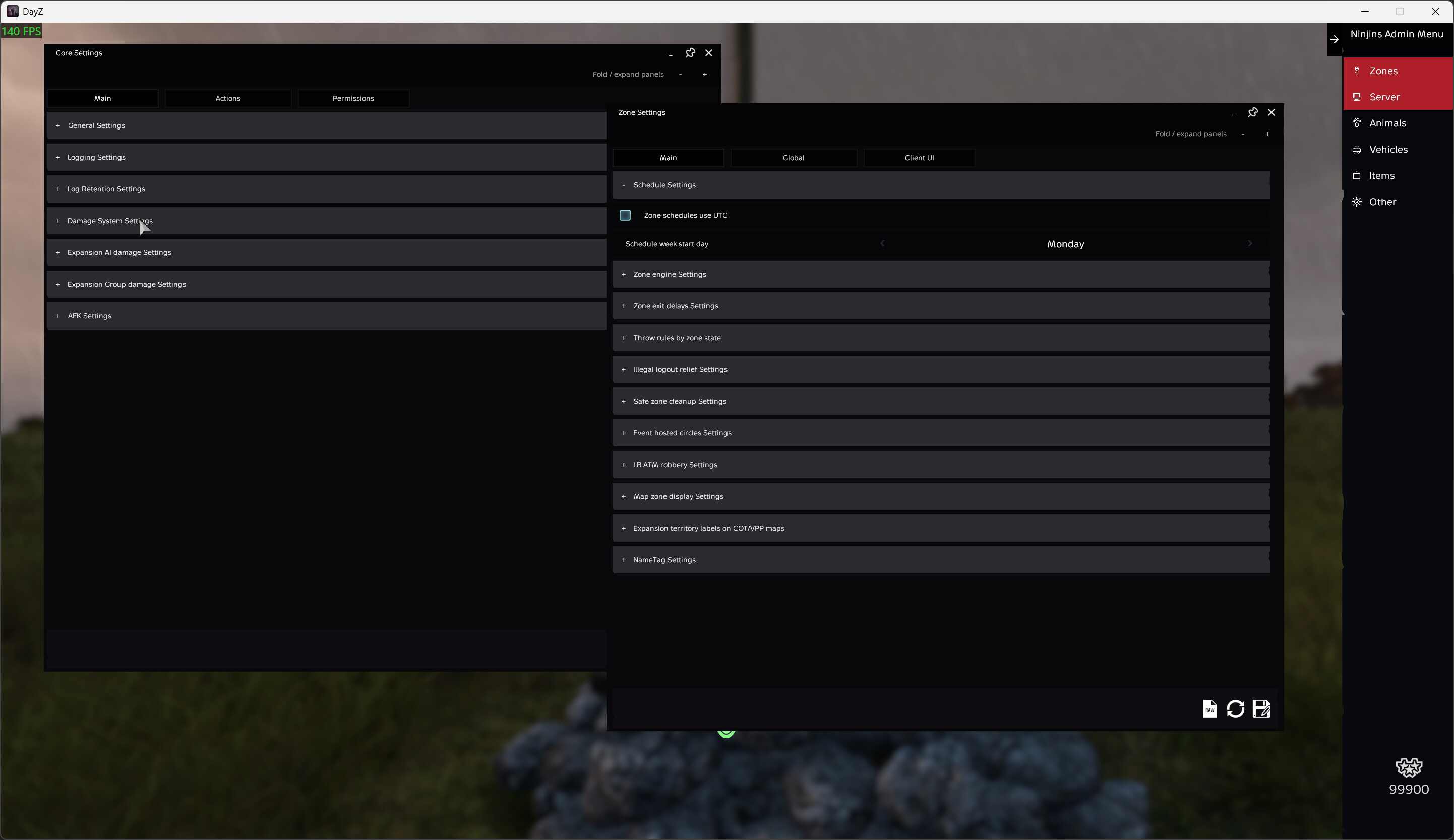
Task: Open Other section in admin menu
Action: click(x=1398, y=202)
